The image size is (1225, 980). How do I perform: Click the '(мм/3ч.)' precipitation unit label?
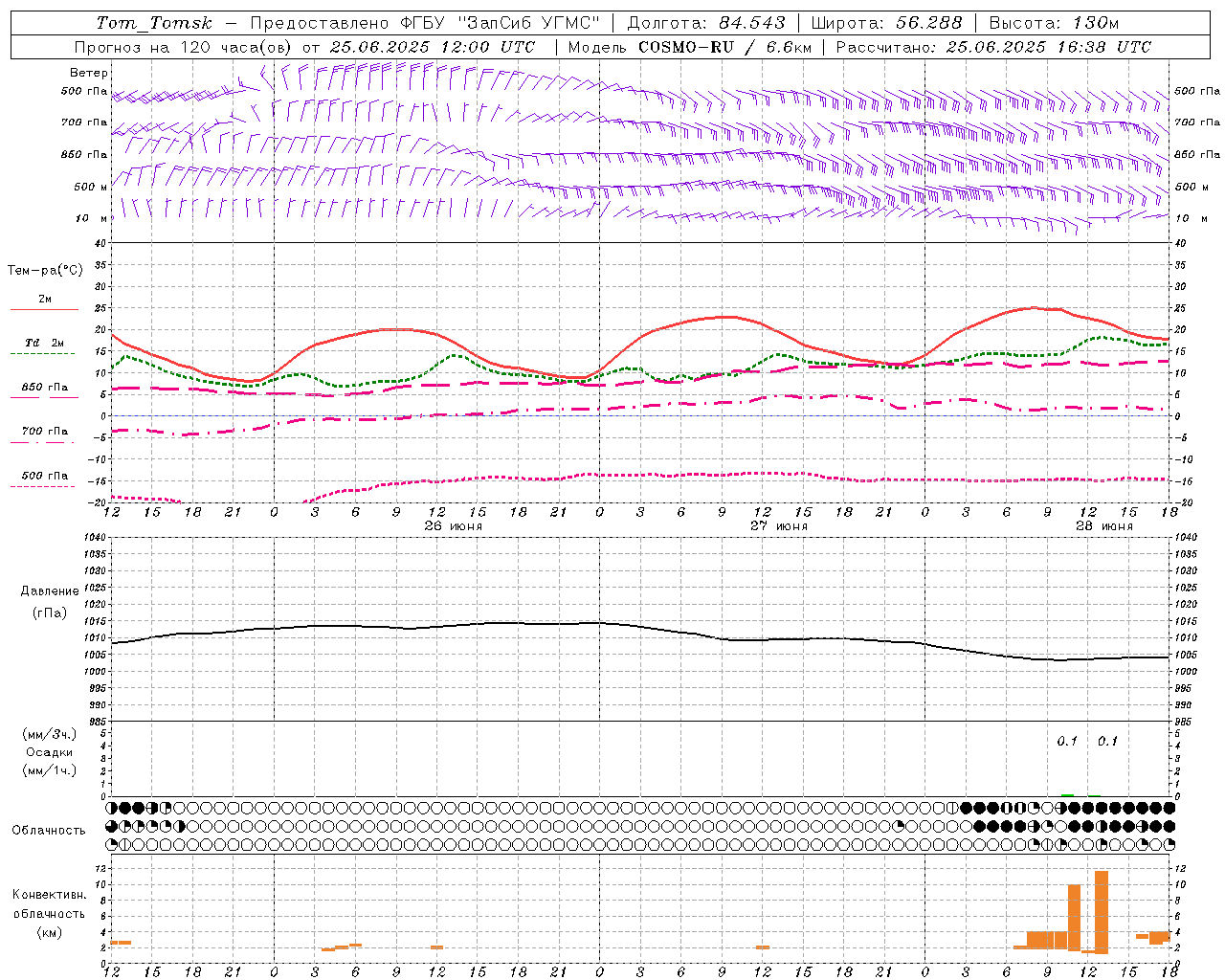tap(50, 734)
